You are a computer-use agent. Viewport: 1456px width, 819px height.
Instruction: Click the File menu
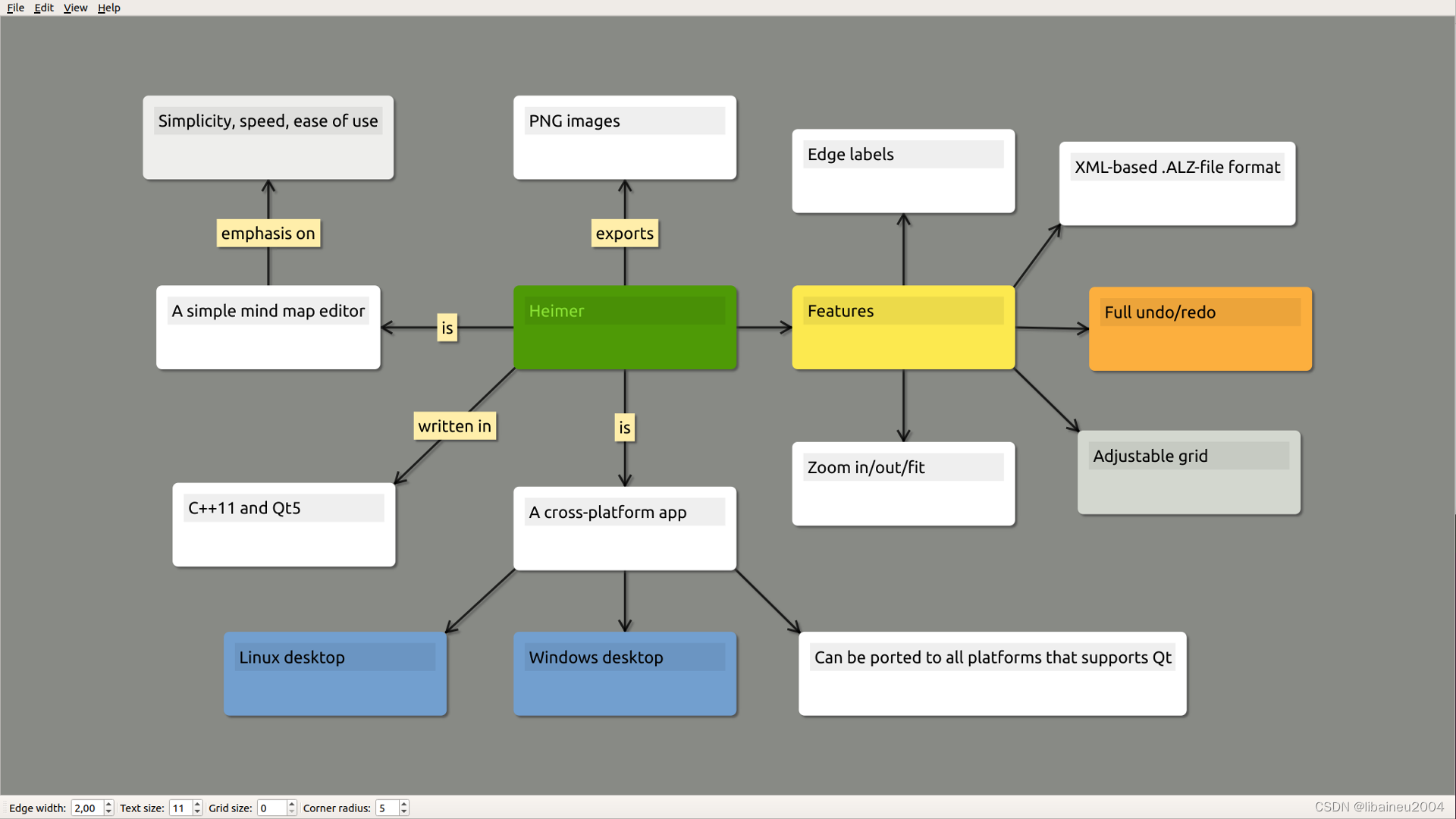click(x=16, y=8)
